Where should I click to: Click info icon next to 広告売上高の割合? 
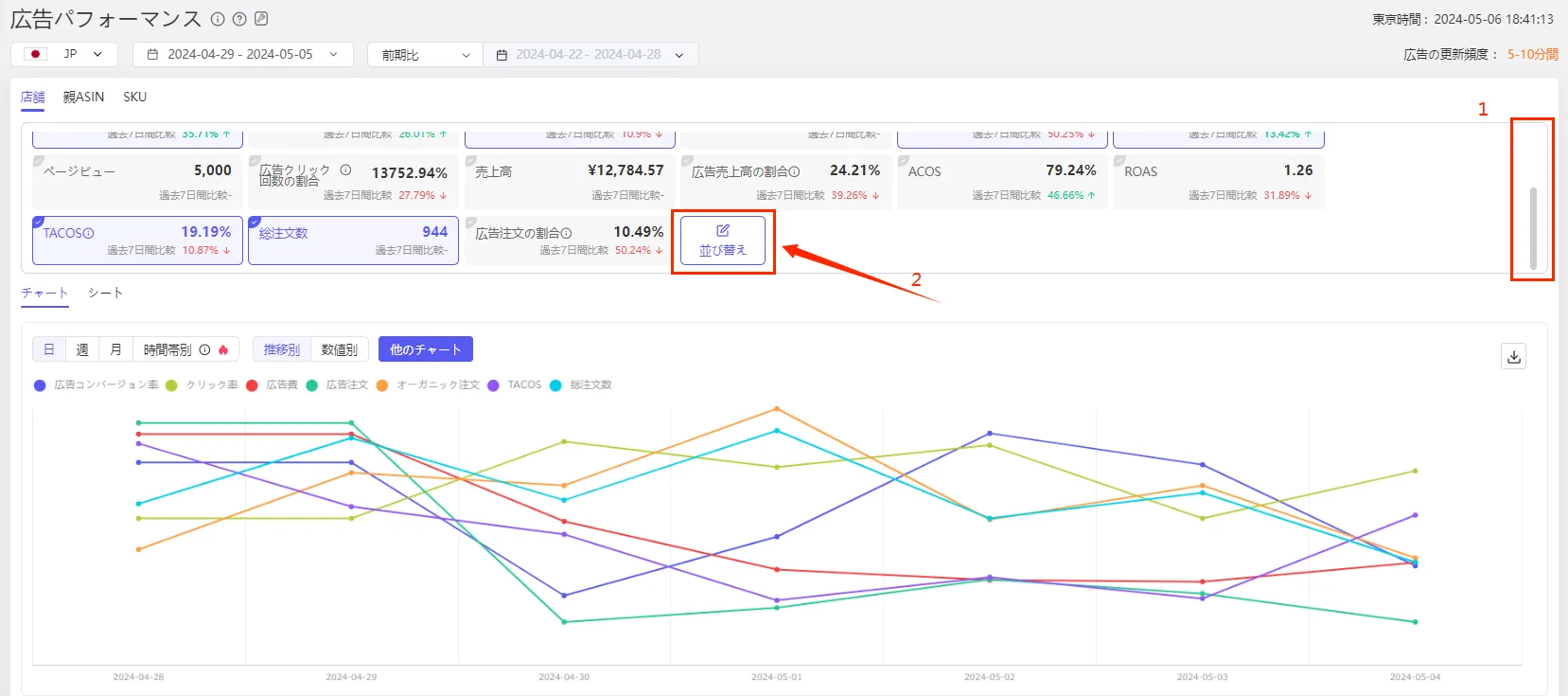795,171
